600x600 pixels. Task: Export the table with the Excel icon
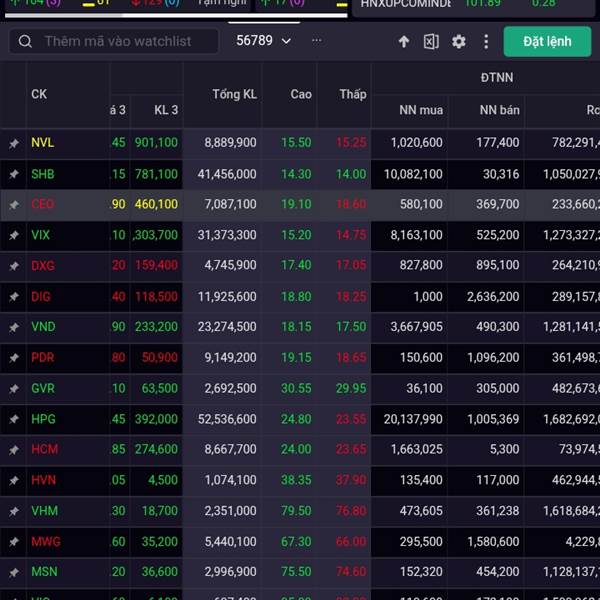(431, 41)
